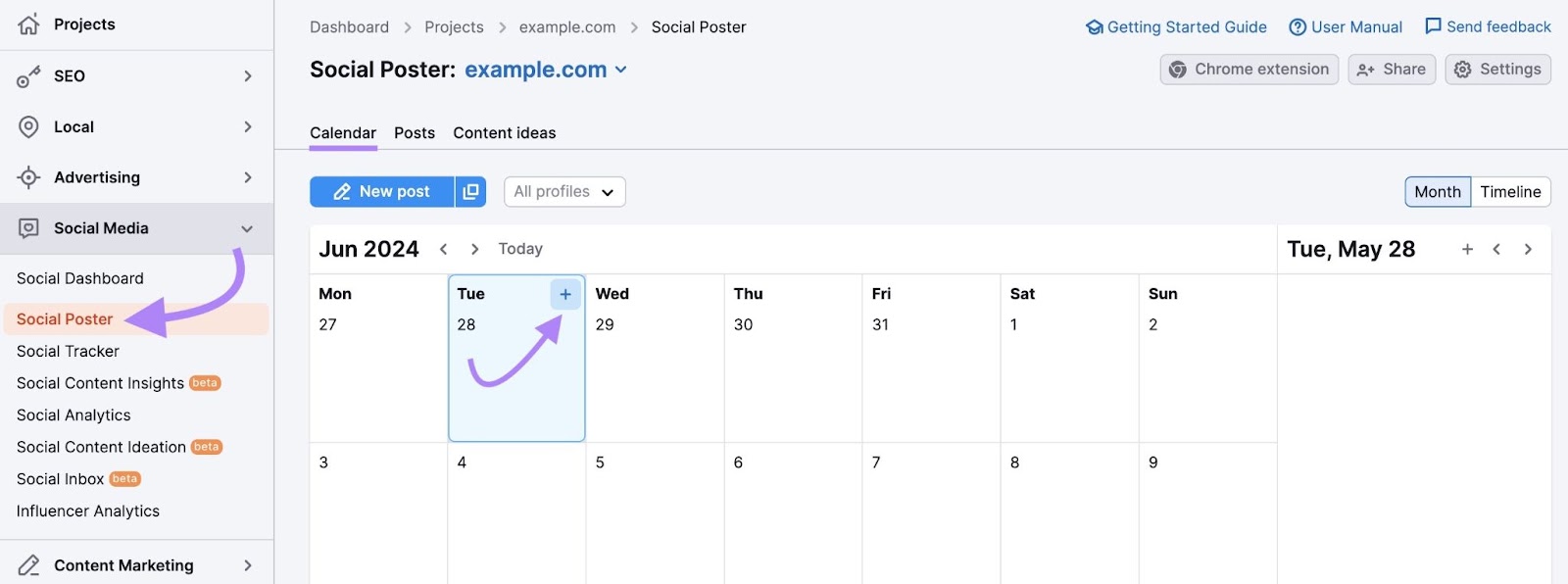Open the Content ideas tab
The width and height of the screenshot is (1568, 584).
(x=504, y=132)
